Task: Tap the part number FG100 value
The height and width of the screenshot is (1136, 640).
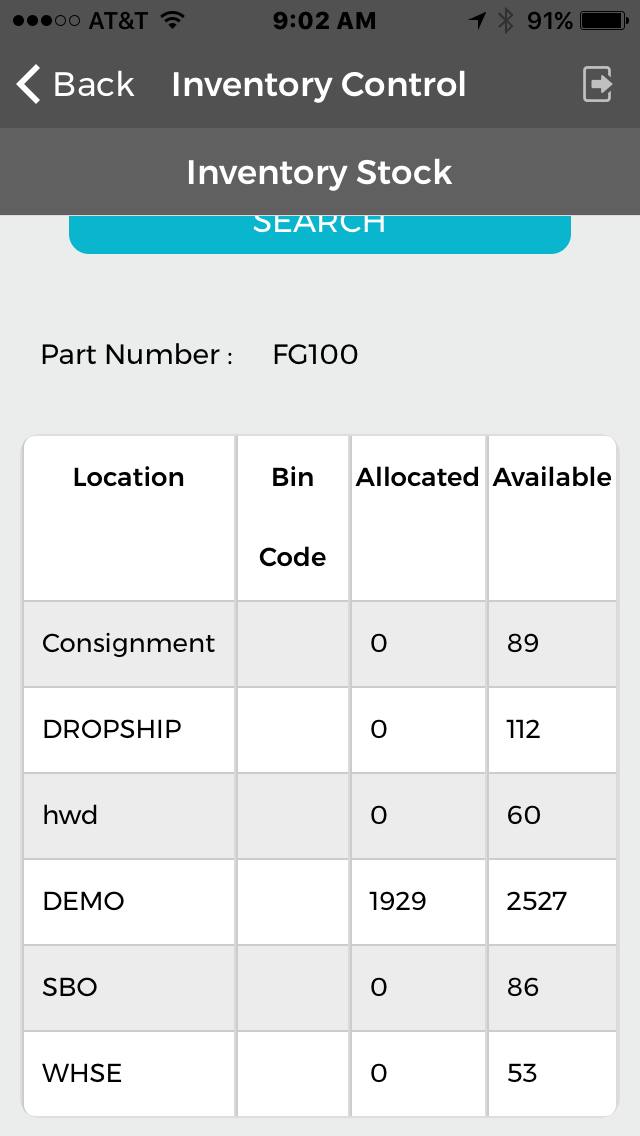Action: click(x=315, y=354)
